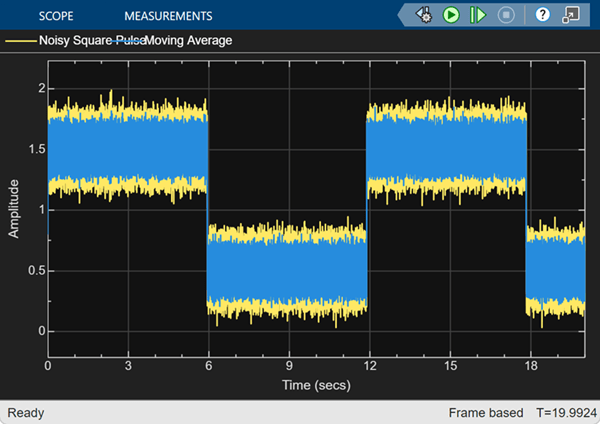Collapse the quick access toolbar arrow
This screenshot has height=424, width=600.
coord(404,15)
